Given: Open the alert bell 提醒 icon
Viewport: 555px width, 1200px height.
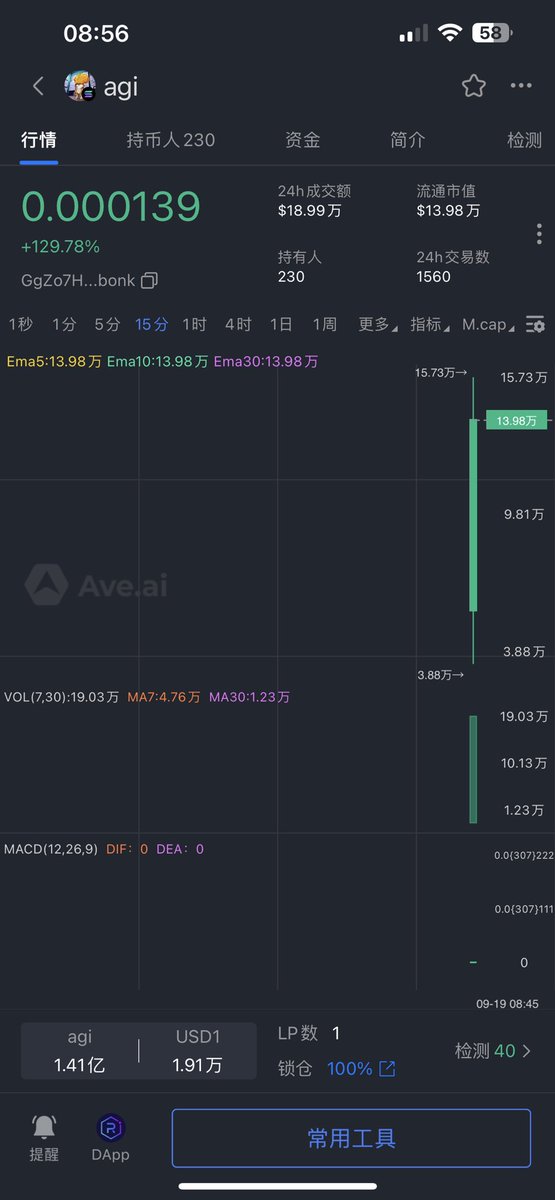Looking at the screenshot, I should point(44,1128).
